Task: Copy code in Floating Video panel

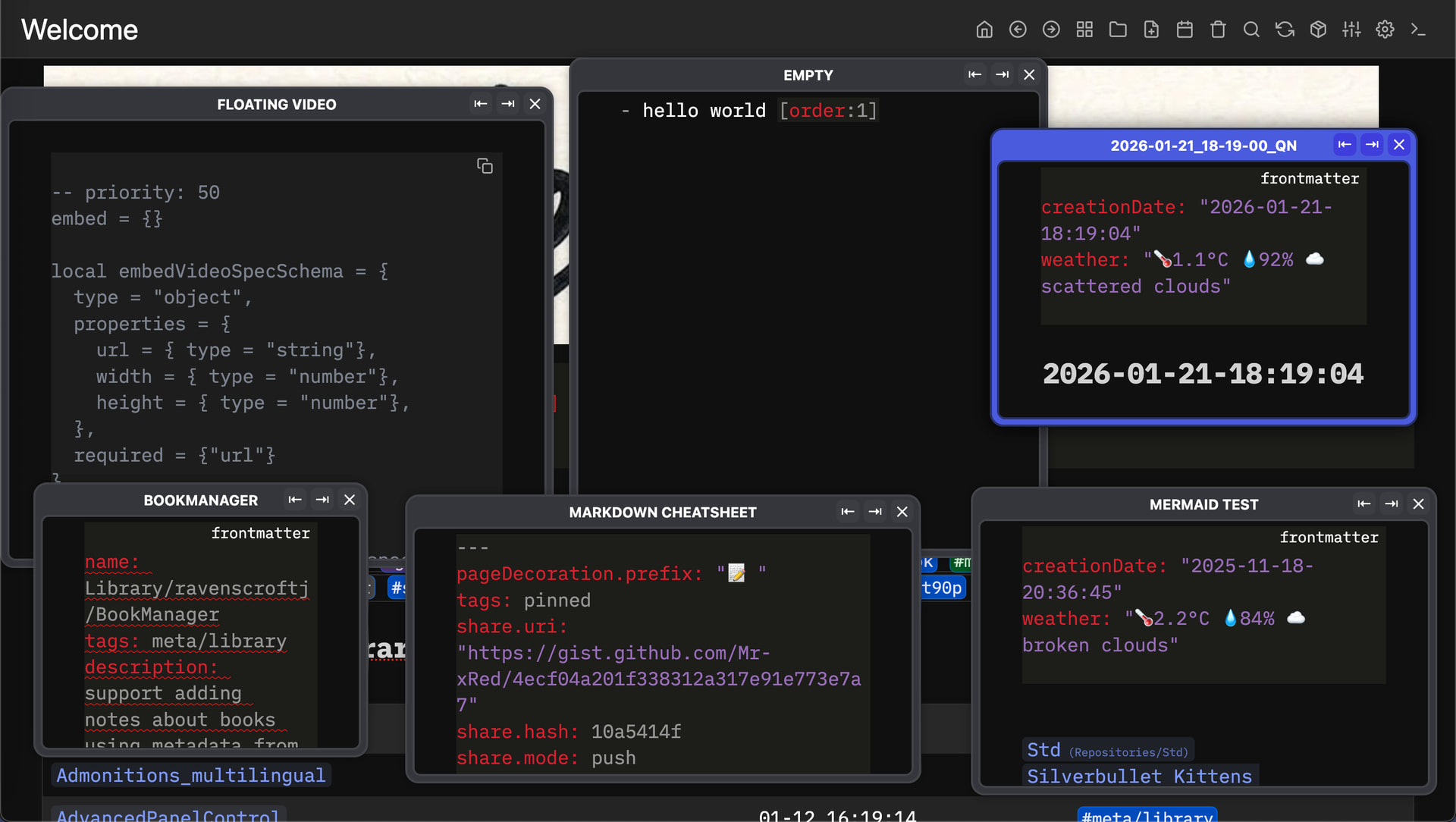Action: point(485,166)
